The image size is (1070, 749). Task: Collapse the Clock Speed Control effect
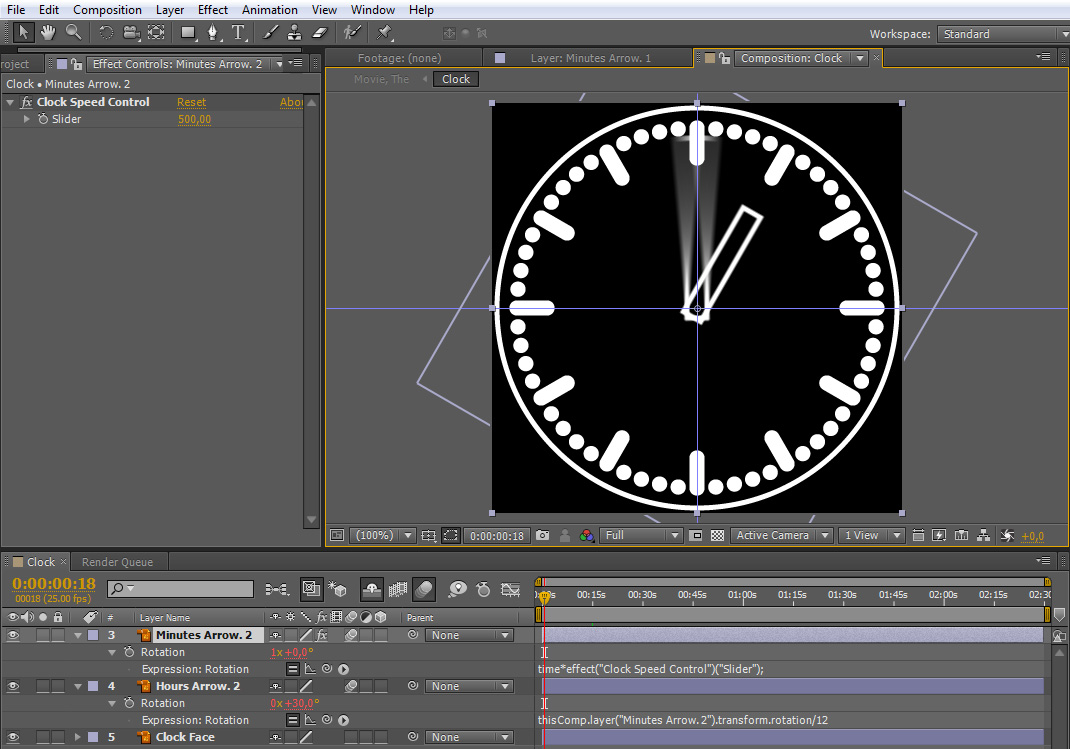[10, 102]
